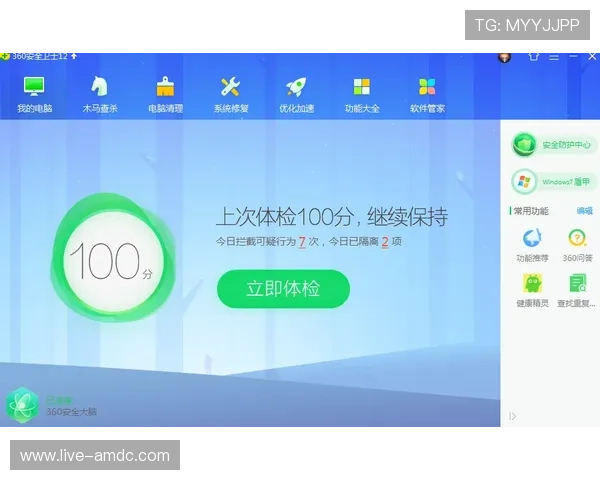The width and height of the screenshot is (600, 480).
Task: Open the main menu hamburger icon
Action: point(554,57)
